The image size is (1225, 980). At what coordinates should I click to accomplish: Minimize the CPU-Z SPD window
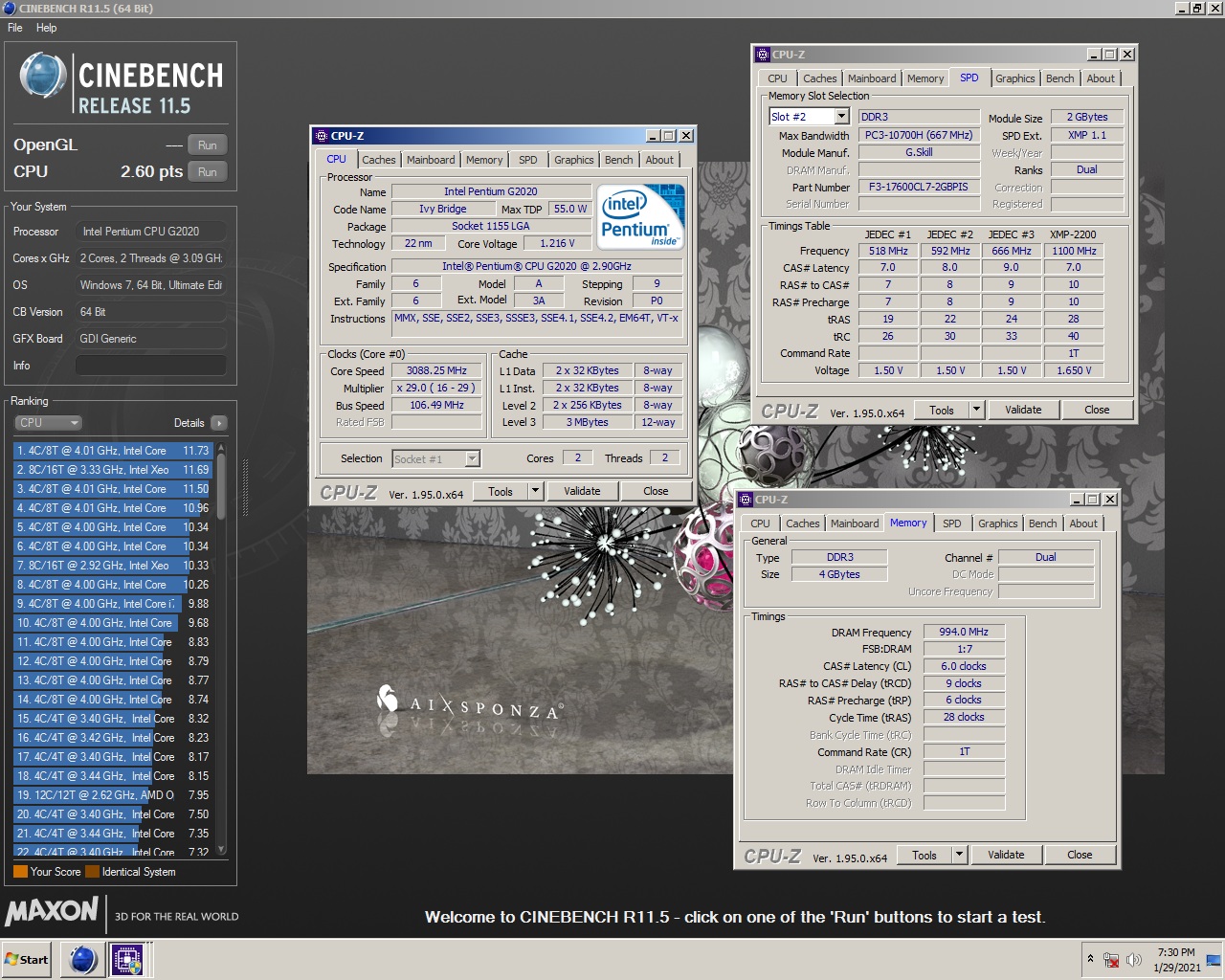(1094, 55)
